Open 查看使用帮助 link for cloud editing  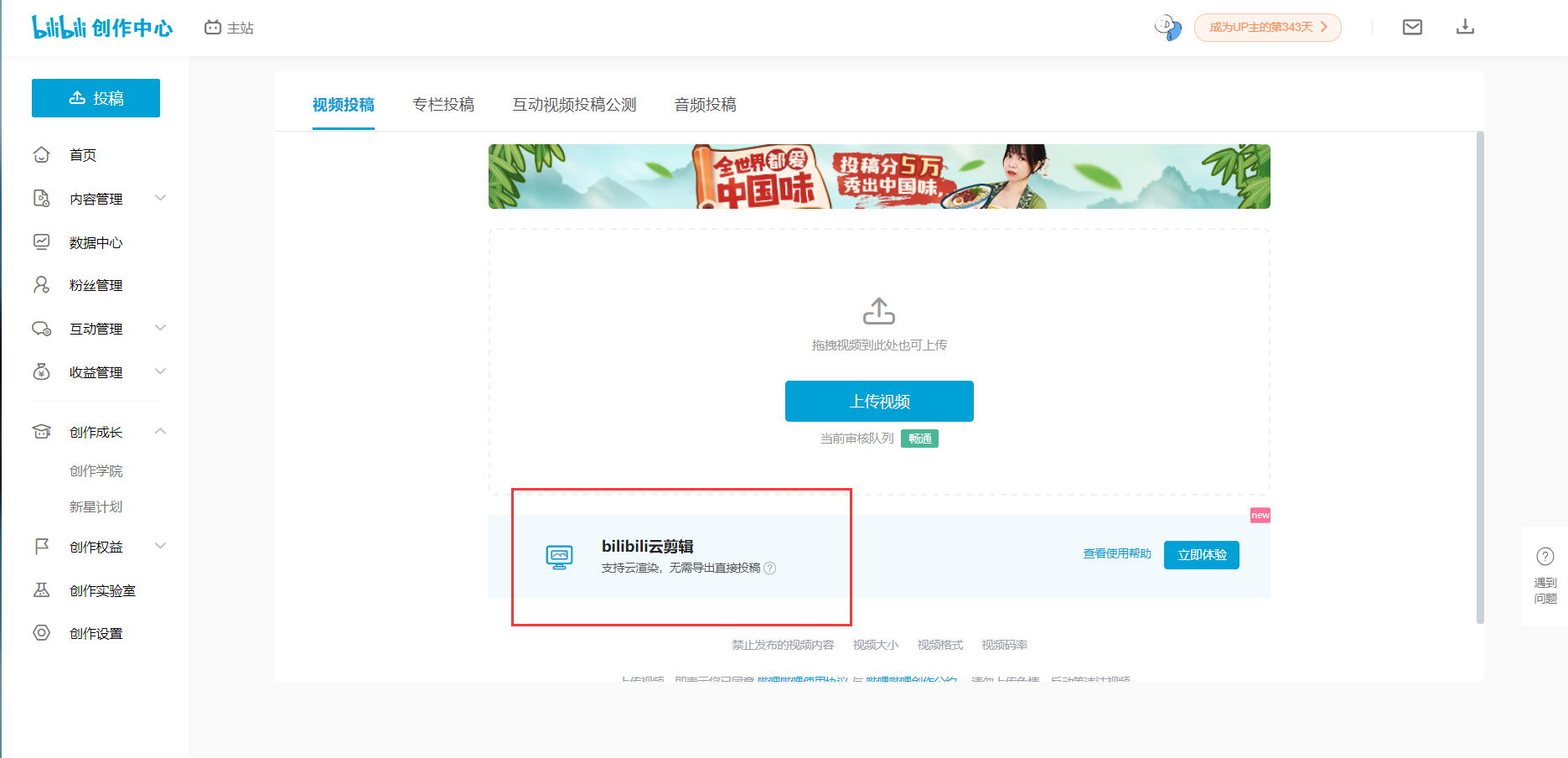1115,553
